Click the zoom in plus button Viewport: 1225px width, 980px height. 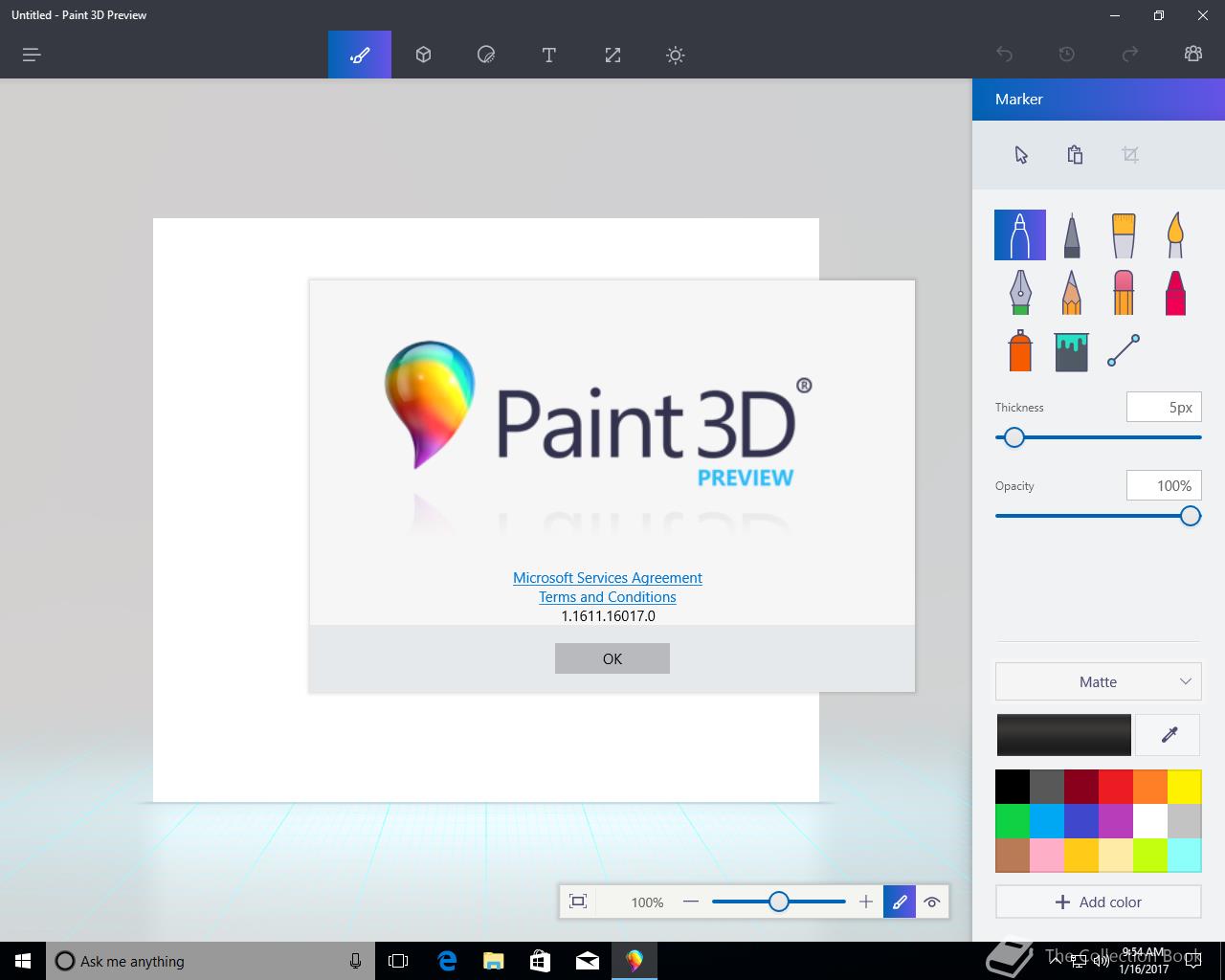tap(866, 902)
